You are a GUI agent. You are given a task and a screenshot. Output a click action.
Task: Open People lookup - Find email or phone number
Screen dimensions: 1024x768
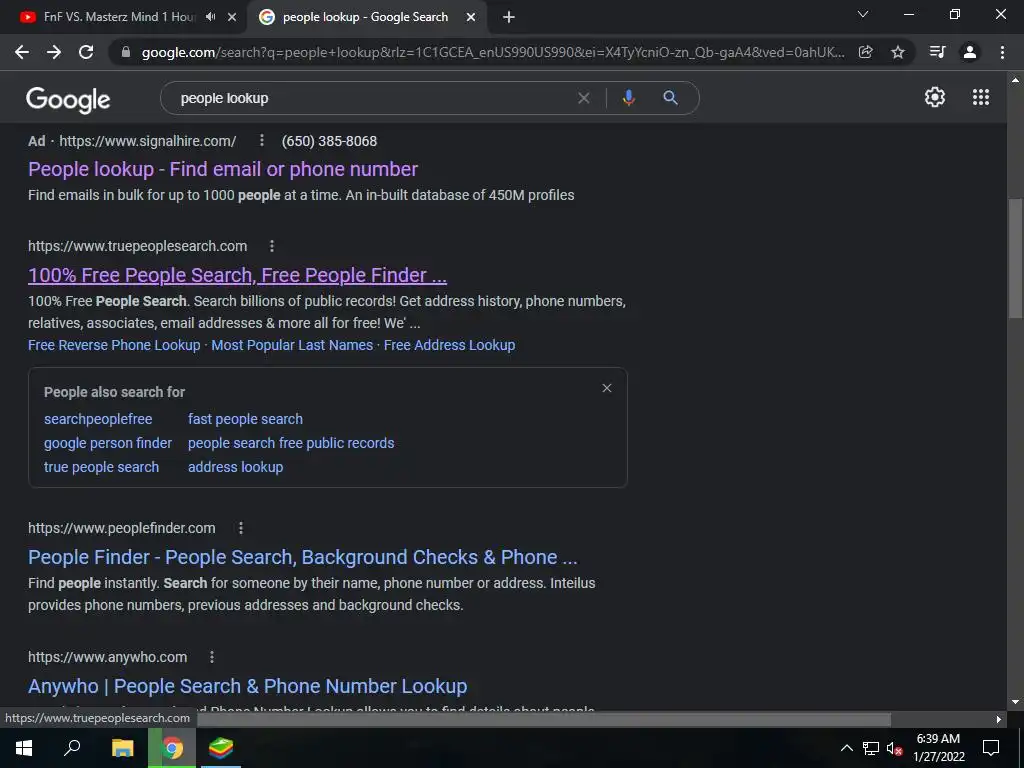coord(223,169)
